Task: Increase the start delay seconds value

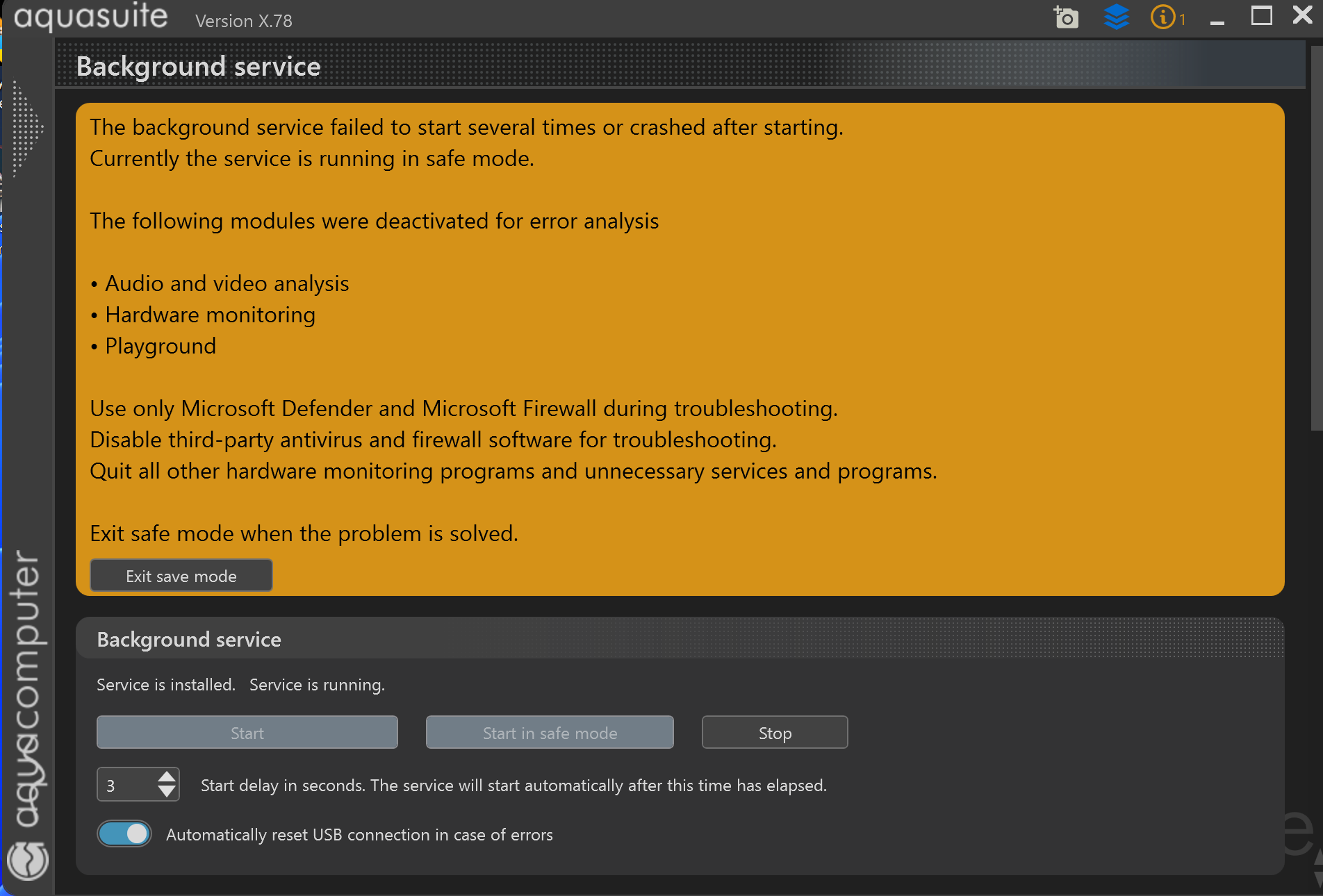Action: [x=167, y=777]
